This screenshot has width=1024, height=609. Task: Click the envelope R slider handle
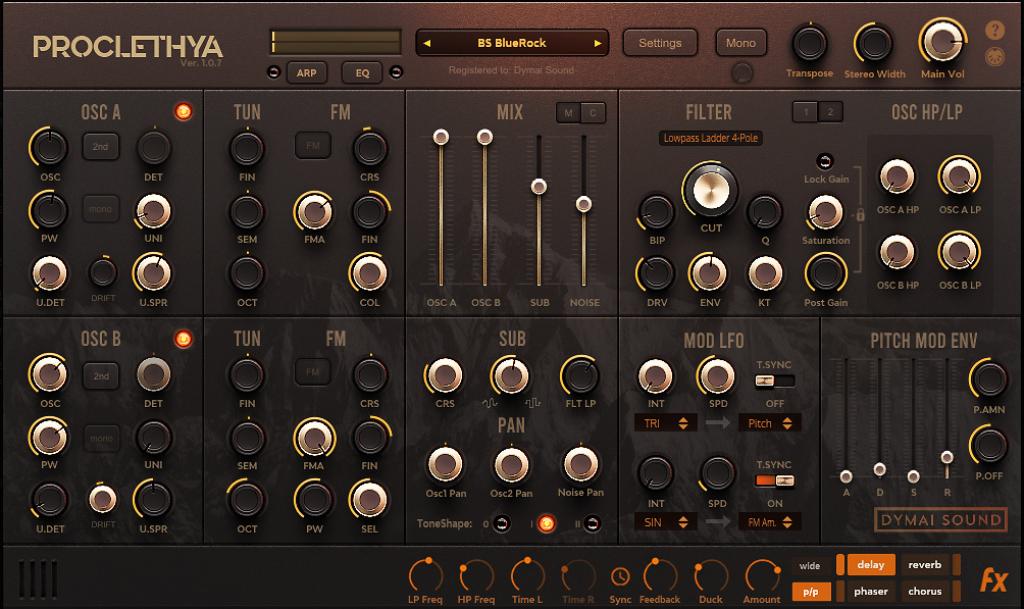click(x=947, y=457)
